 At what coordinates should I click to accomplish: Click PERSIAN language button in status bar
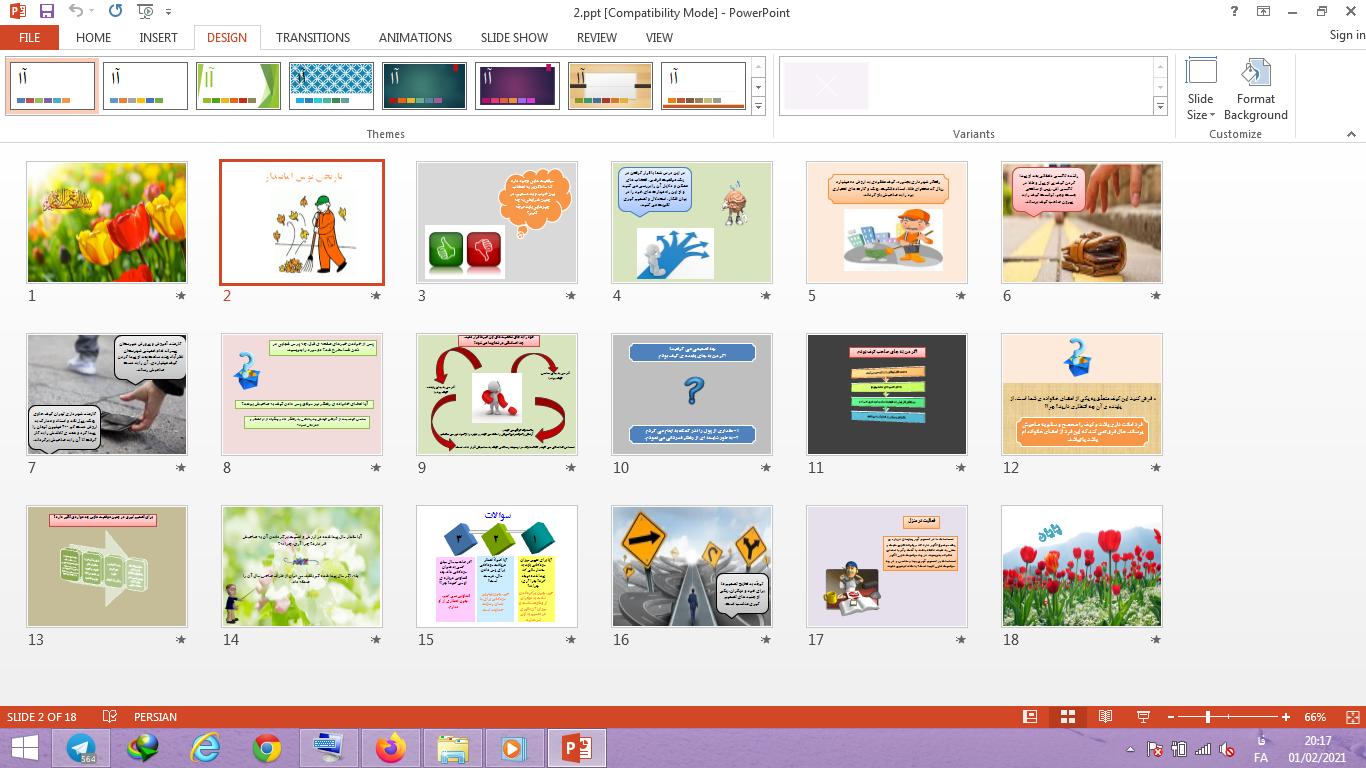point(155,717)
